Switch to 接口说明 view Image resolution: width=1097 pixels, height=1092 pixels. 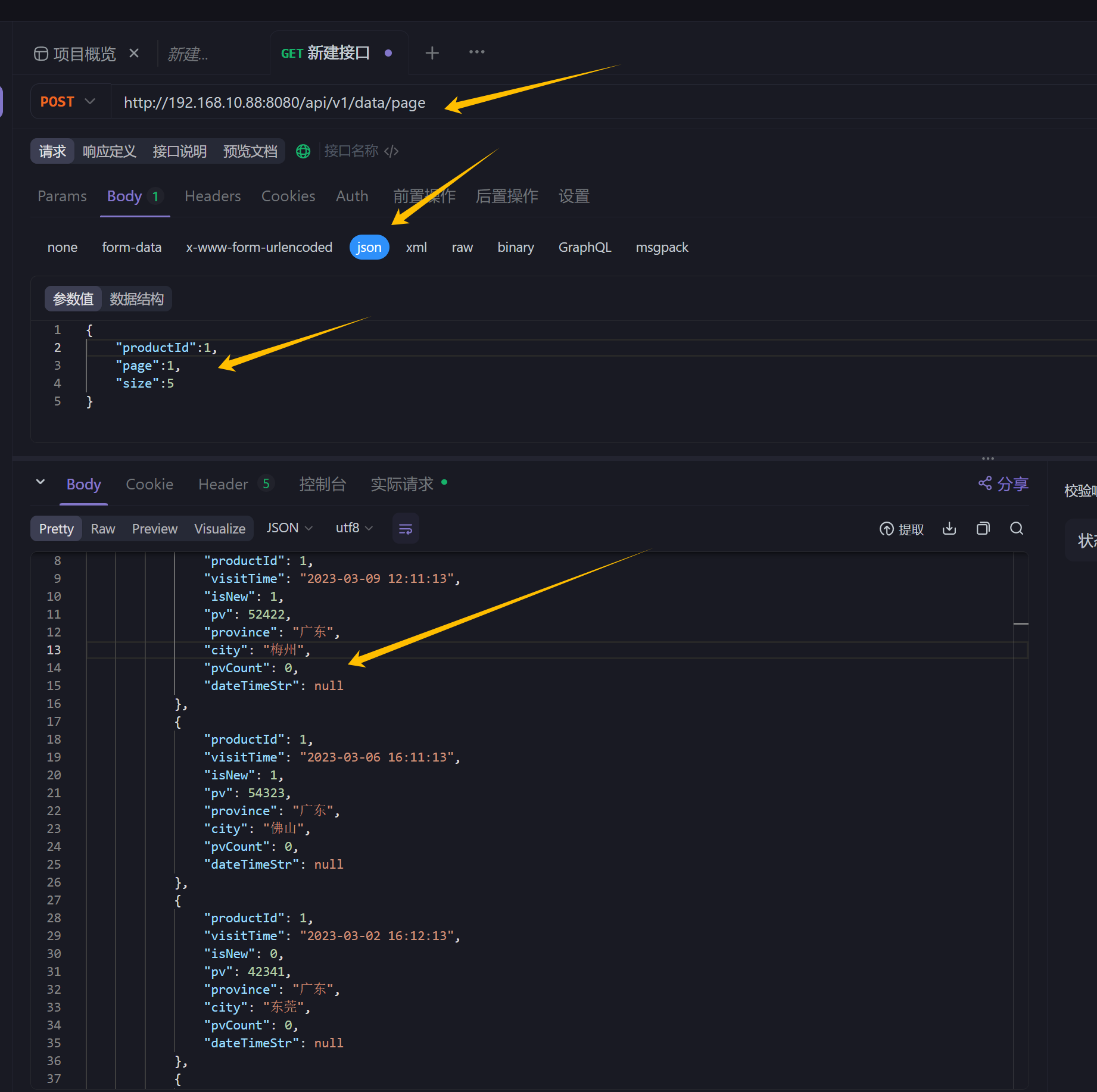tap(180, 151)
